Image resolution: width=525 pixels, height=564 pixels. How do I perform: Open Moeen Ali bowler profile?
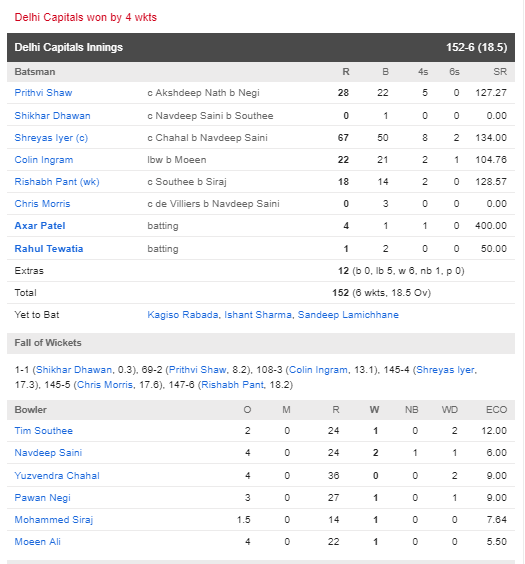[37, 542]
